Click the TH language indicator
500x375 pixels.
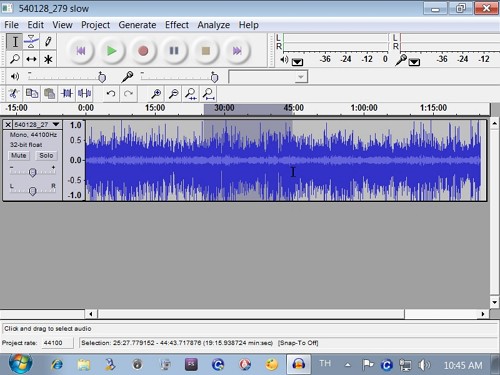(325, 363)
